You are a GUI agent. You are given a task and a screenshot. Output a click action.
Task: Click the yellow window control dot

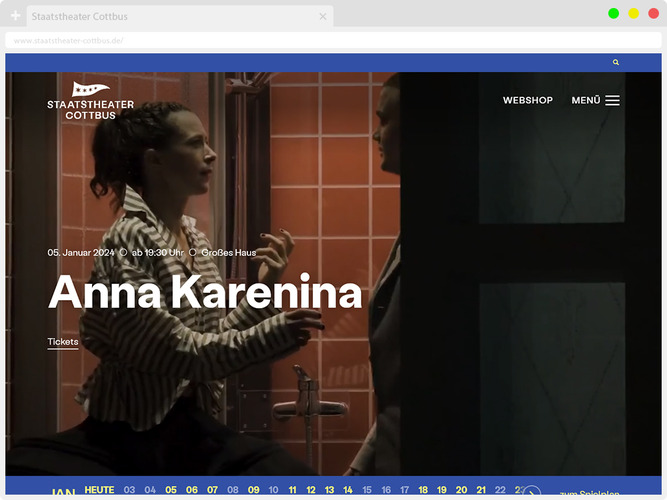coord(634,13)
